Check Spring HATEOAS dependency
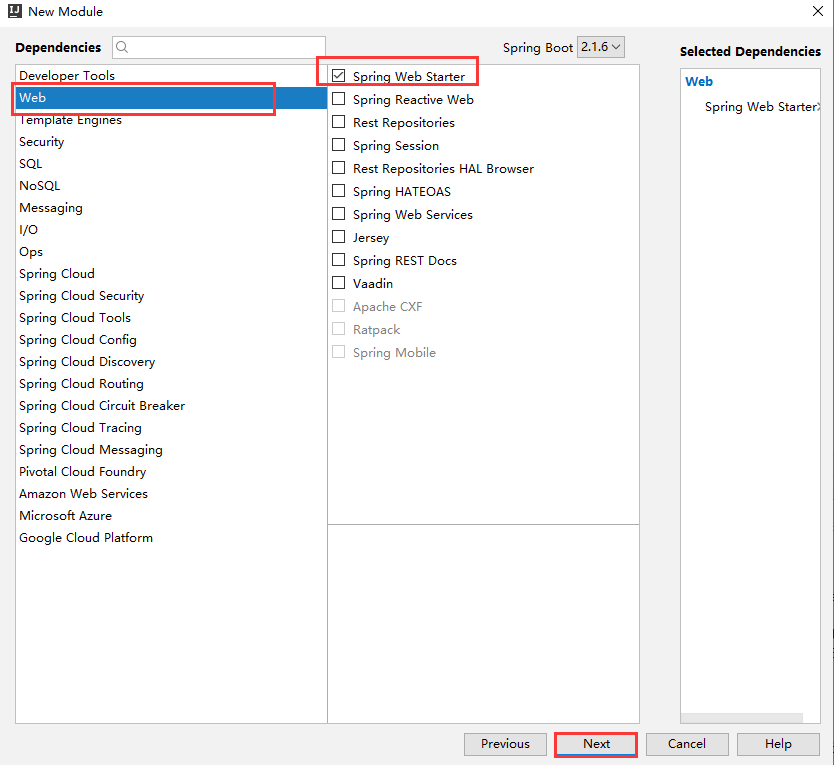The image size is (834, 765). coord(338,191)
